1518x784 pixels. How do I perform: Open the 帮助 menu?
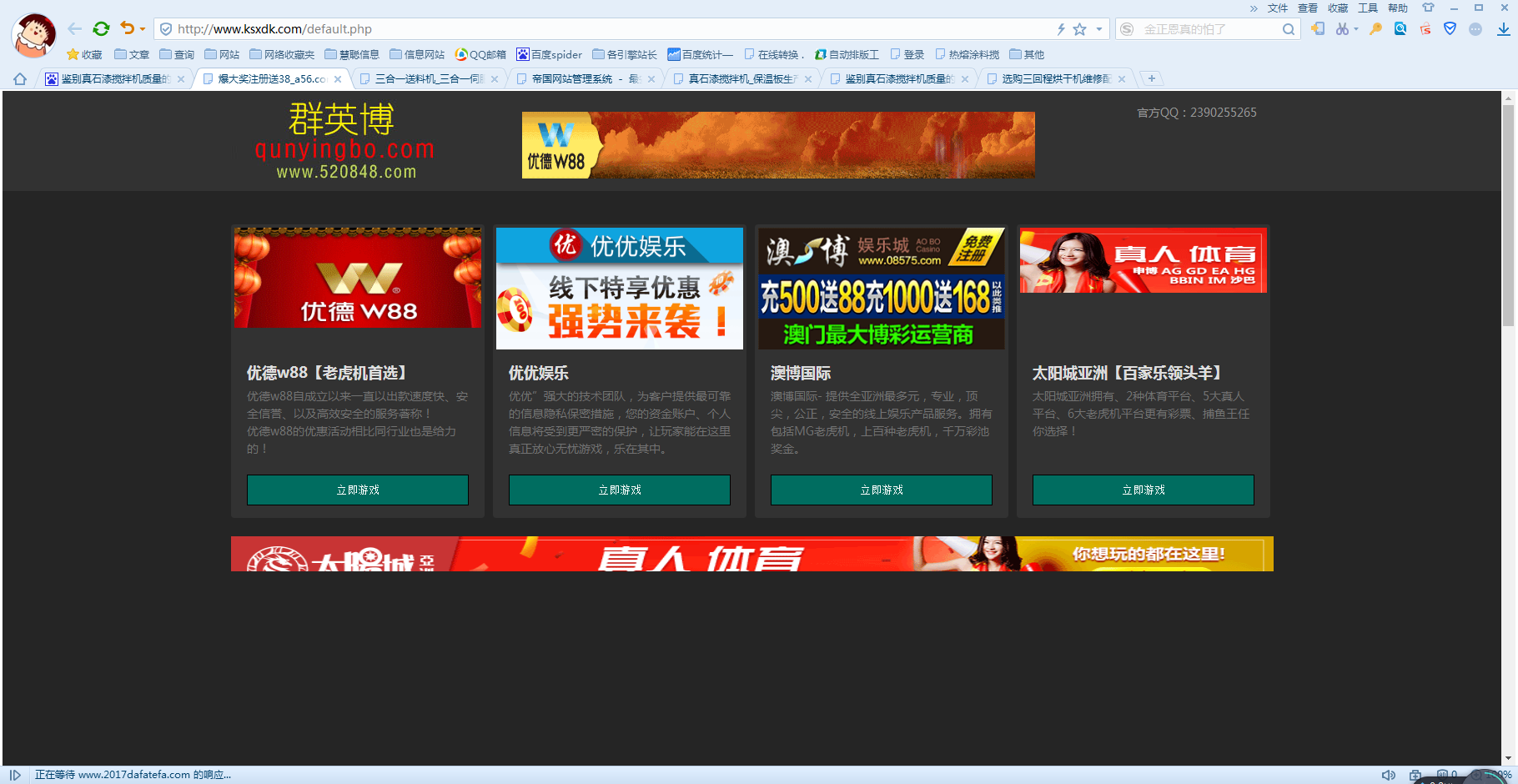point(1398,8)
